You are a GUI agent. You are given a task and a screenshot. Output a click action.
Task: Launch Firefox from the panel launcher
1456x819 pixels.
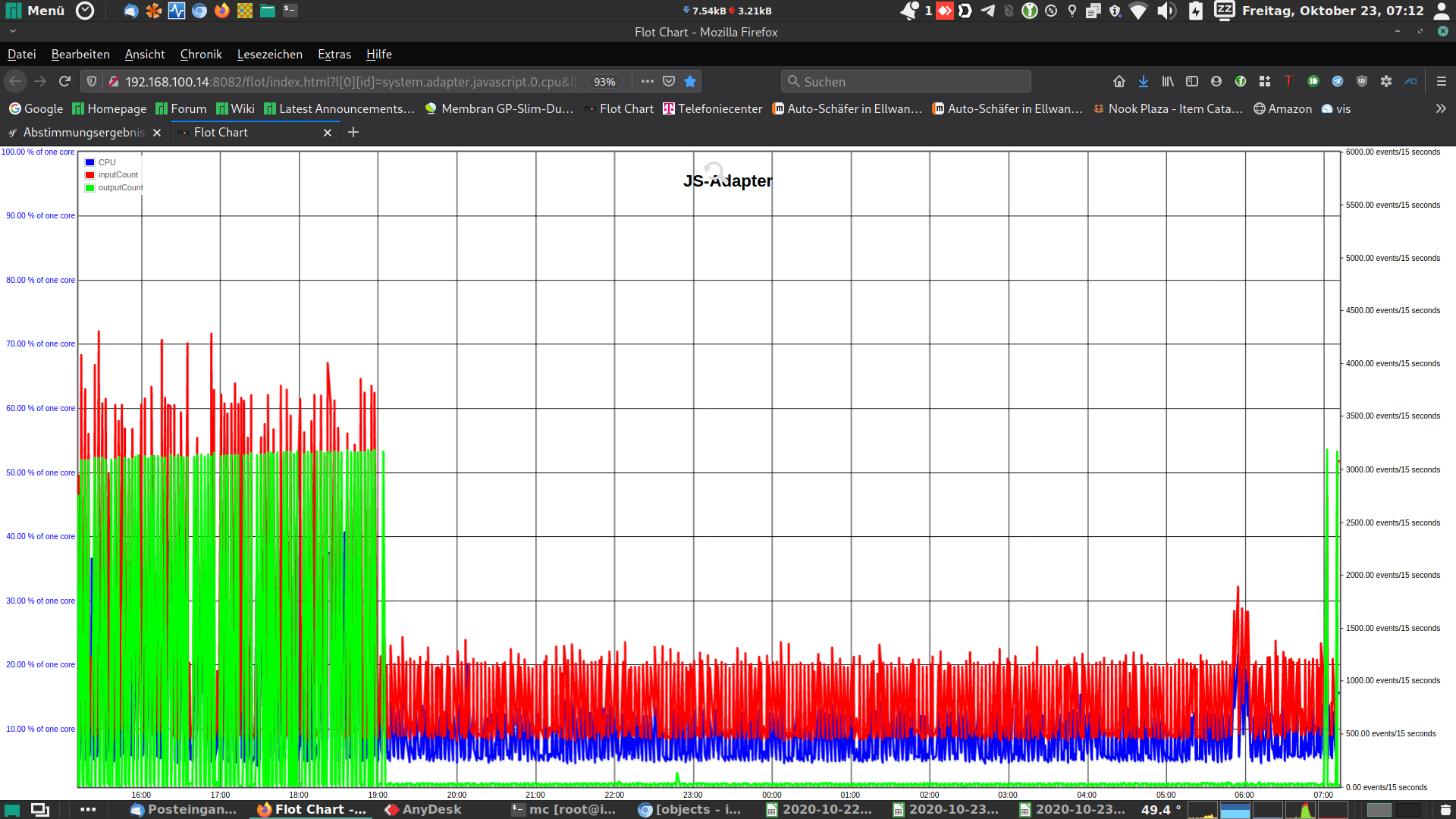tap(222, 11)
